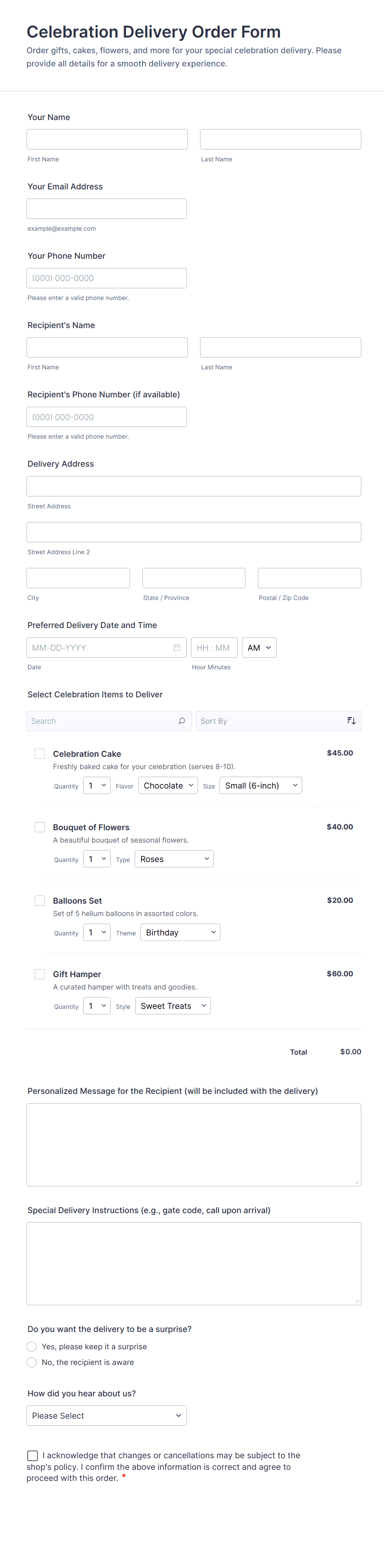Check the Celebration Cake checkbox
The height and width of the screenshot is (1568, 384).
[x=40, y=753]
